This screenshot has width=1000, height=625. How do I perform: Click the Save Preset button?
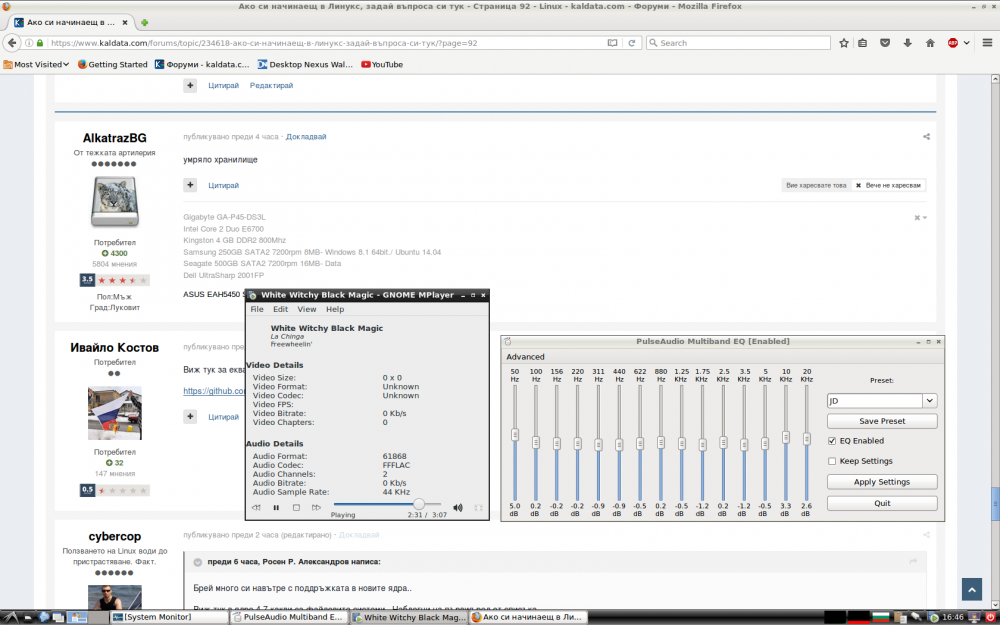pos(882,421)
